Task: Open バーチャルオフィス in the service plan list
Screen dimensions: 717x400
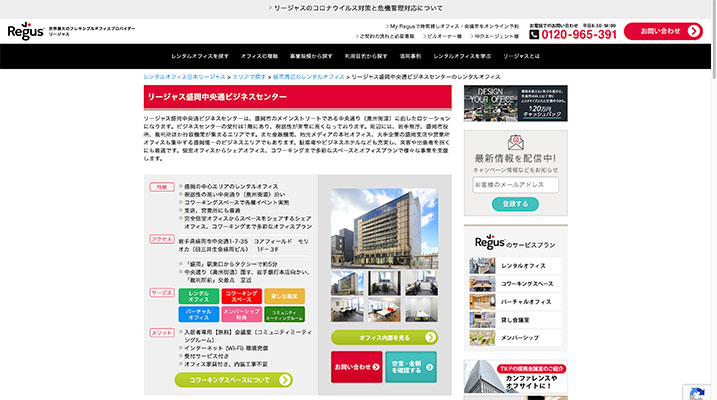Action: [515, 302]
